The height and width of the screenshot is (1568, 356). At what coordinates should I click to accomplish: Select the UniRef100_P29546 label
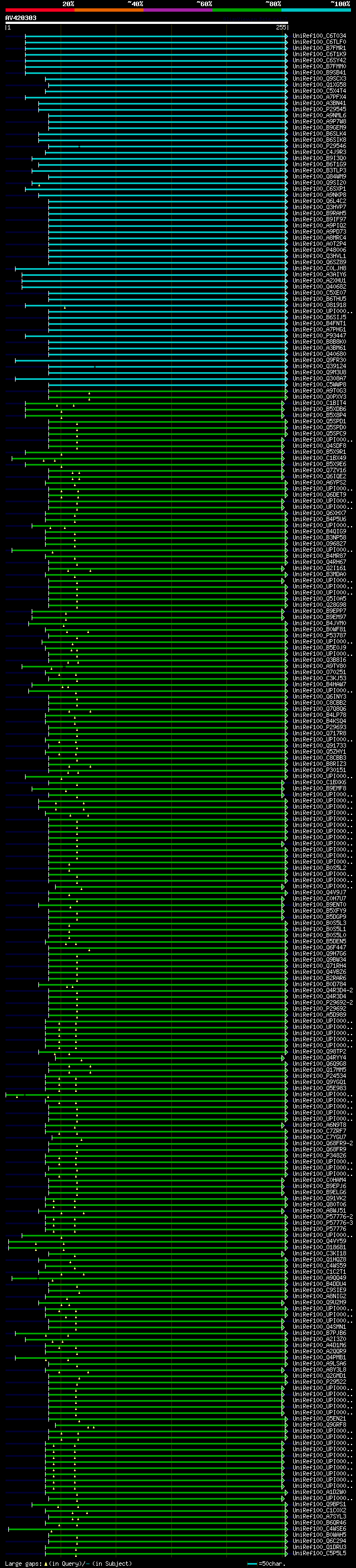click(x=319, y=146)
